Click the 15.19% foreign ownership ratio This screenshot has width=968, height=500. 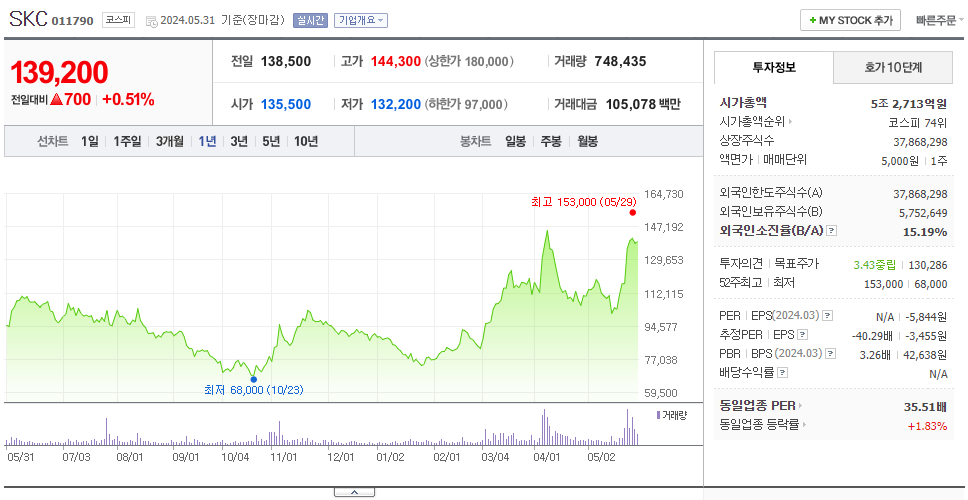[x=925, y=232]
